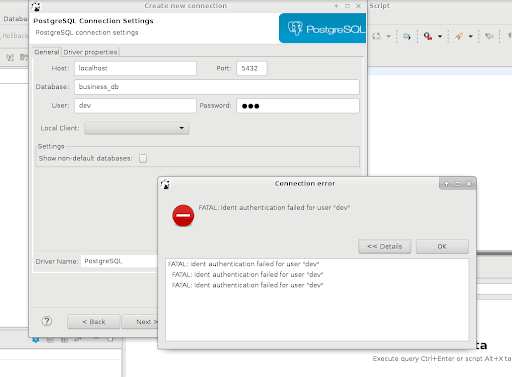Maximize the Create new connection window

pos(347,6)
